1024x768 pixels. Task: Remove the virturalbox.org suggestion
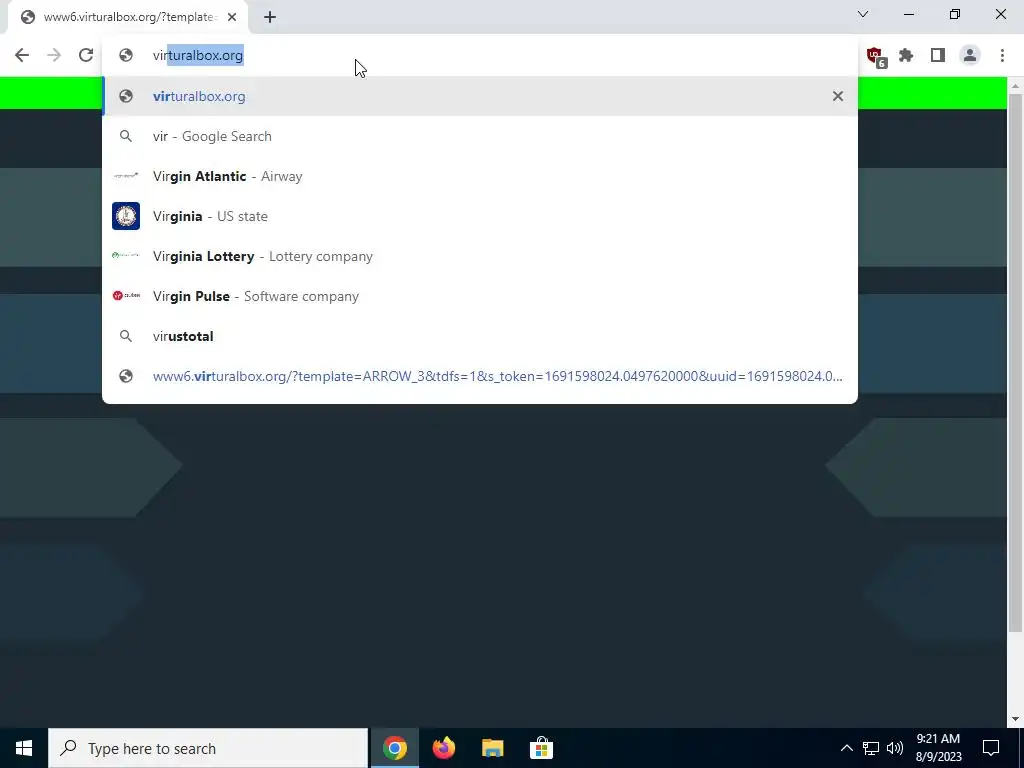(838, 96)
